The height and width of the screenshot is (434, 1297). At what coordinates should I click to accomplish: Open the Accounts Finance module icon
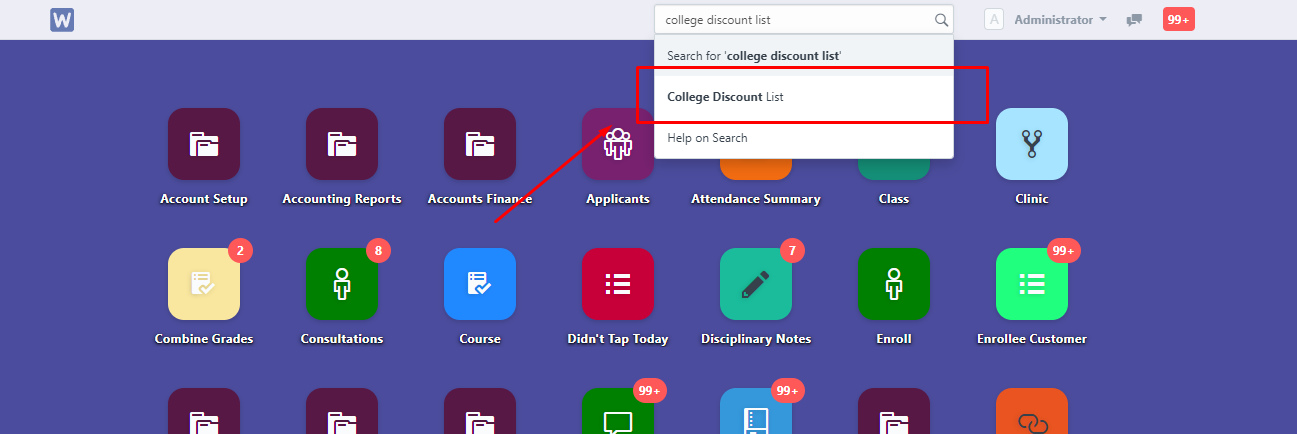tap(480, 144)
